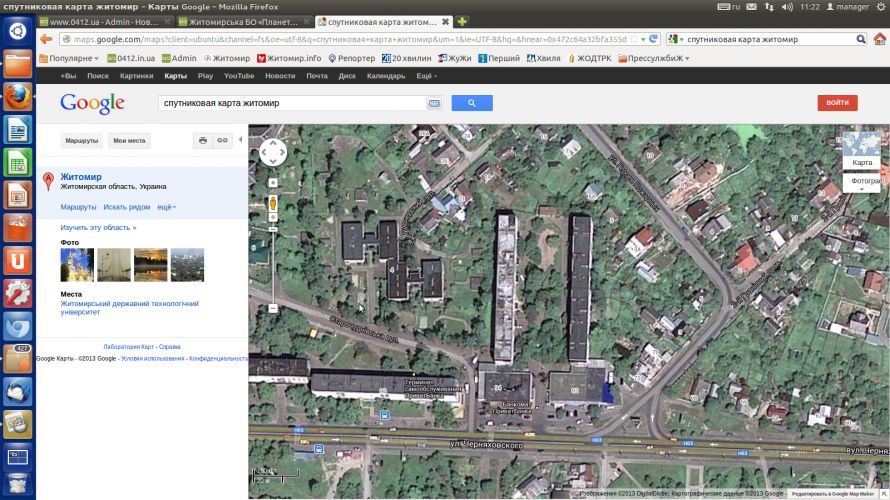Click Искать рядом link
890x500 pixels.
point(127,207)
